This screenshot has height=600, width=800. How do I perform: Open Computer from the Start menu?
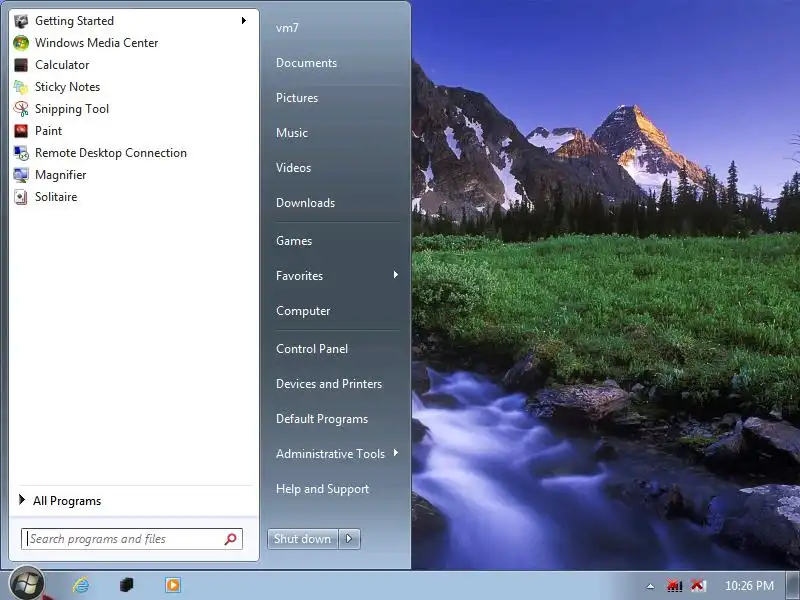pos(303,311)
